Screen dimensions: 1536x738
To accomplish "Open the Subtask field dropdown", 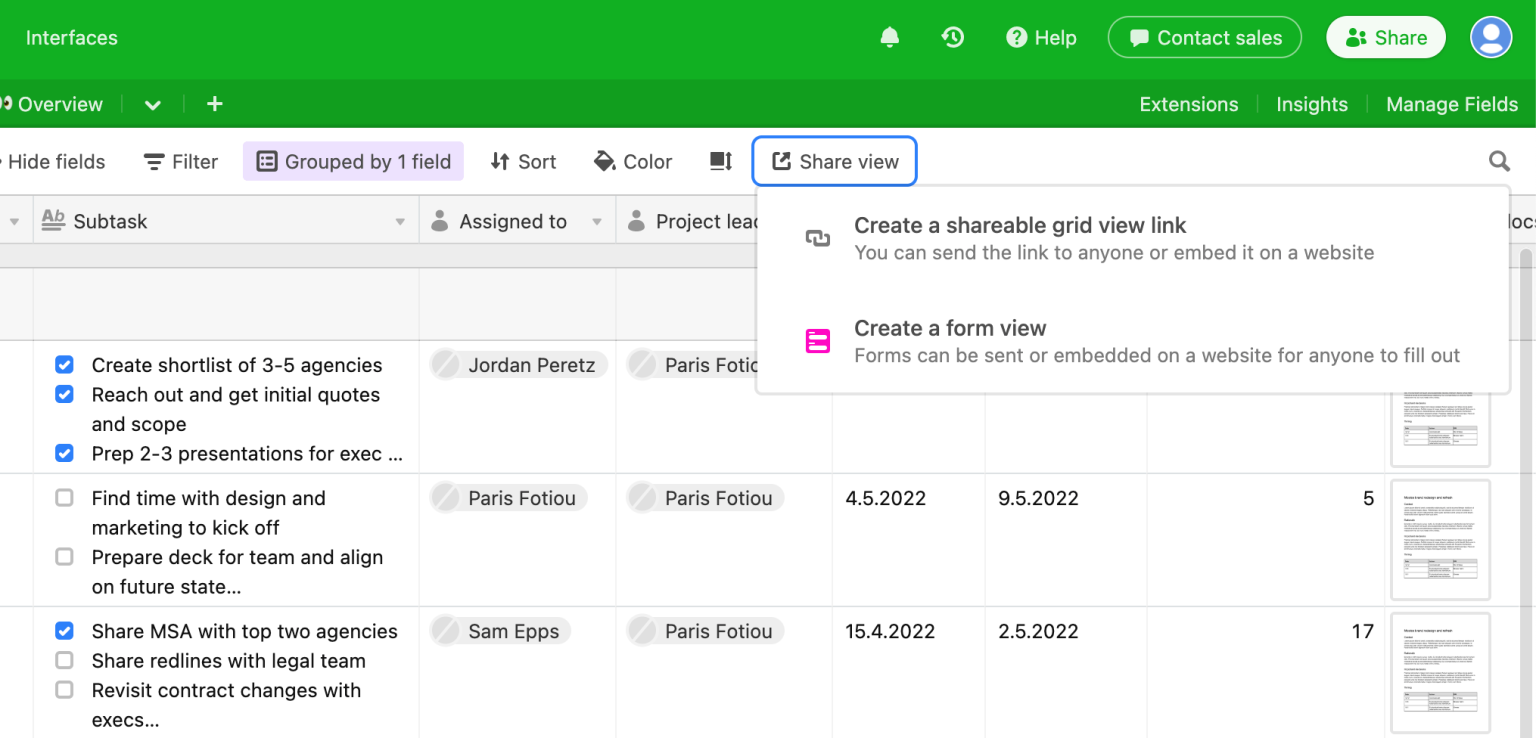I will [x=400, y=221].
